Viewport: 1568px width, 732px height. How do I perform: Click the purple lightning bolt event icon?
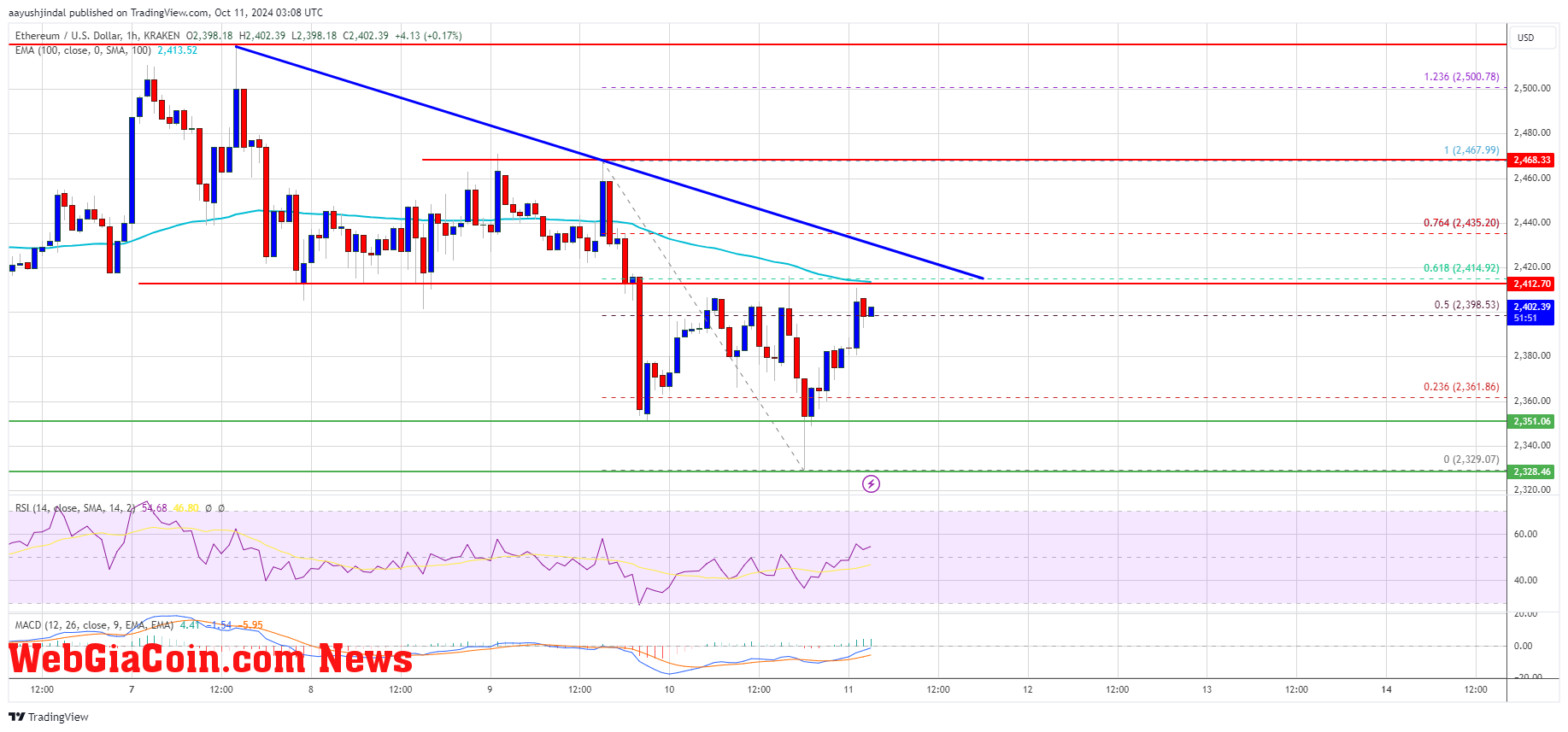point(871,484)
